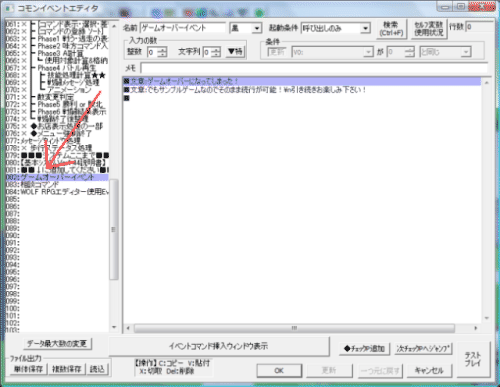Increase the 数値 input count stepper
The width and height of the screenshot is (500, 387).
pyautogui.click(x=162, y=50)
